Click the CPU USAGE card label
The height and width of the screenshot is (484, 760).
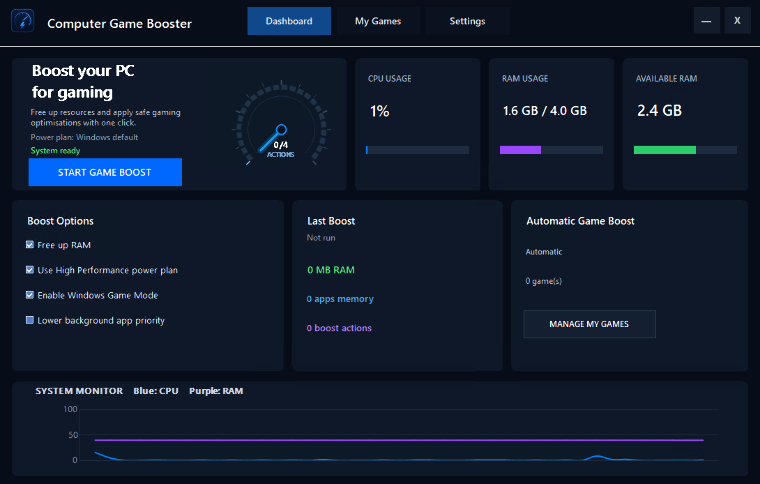click(390, 78)
